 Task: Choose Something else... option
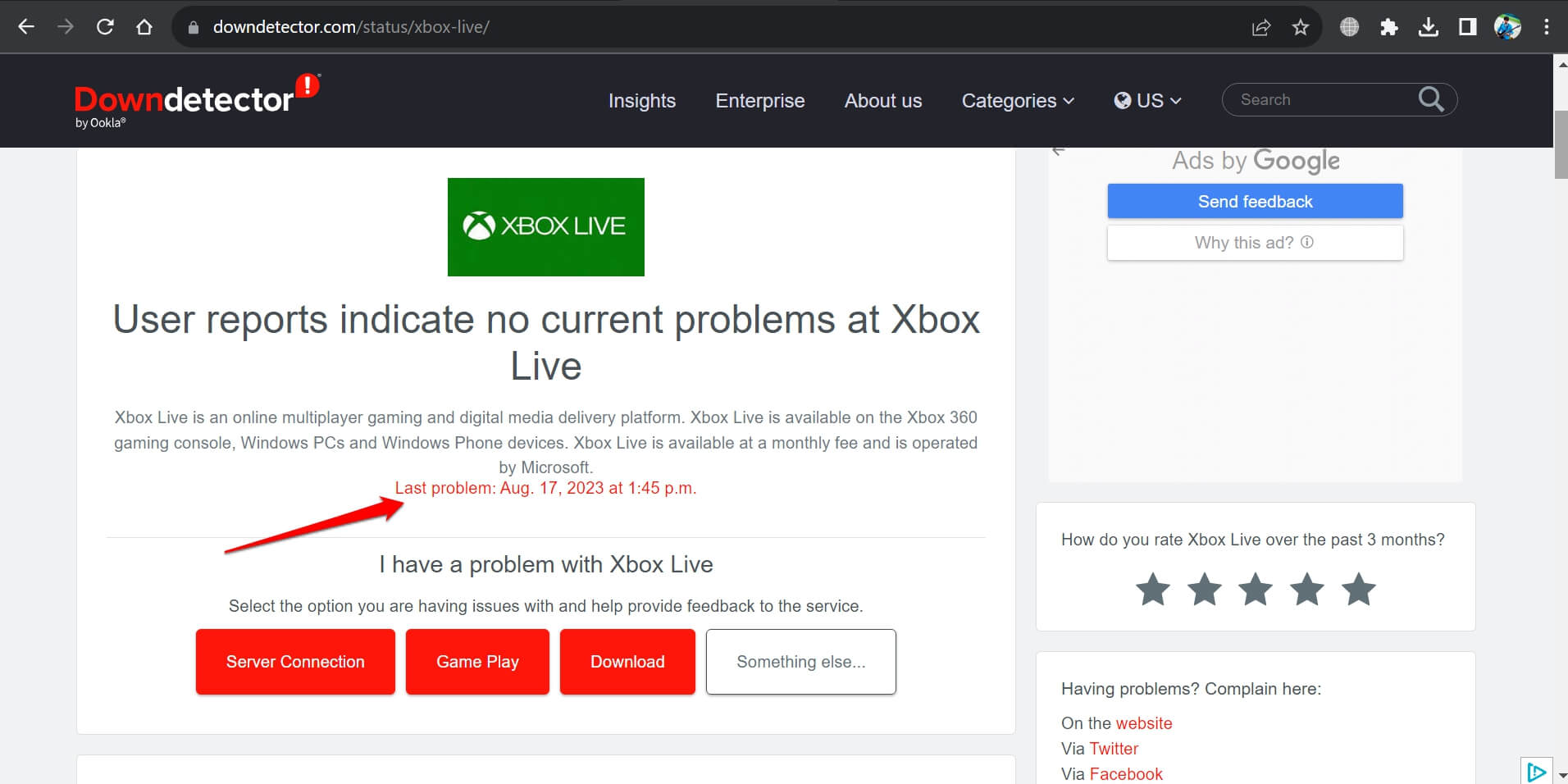click(801, 662)
